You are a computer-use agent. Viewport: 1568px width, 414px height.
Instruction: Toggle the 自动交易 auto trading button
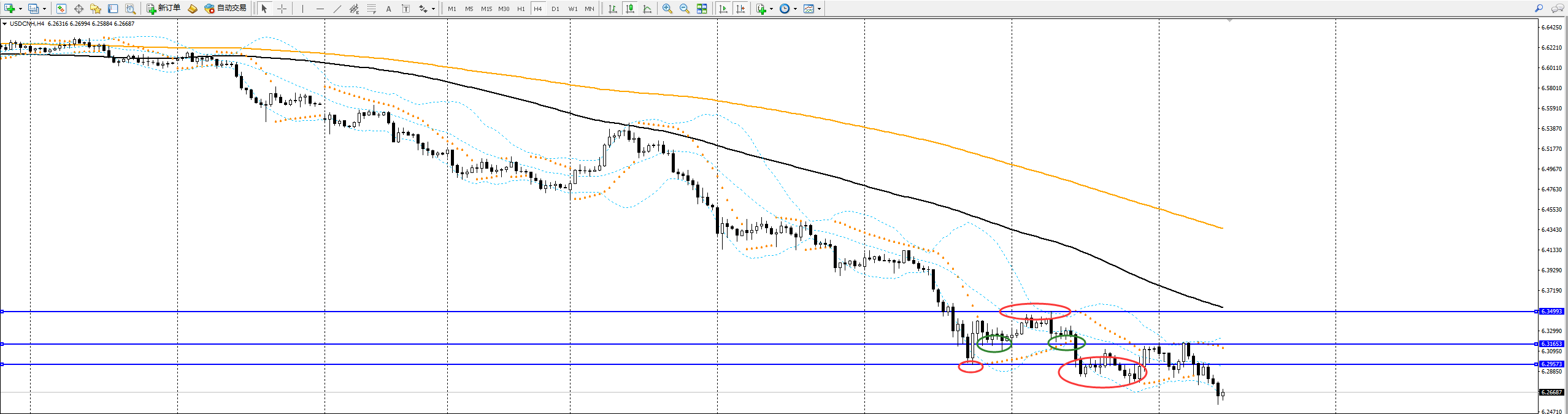(x=225, y=9)
